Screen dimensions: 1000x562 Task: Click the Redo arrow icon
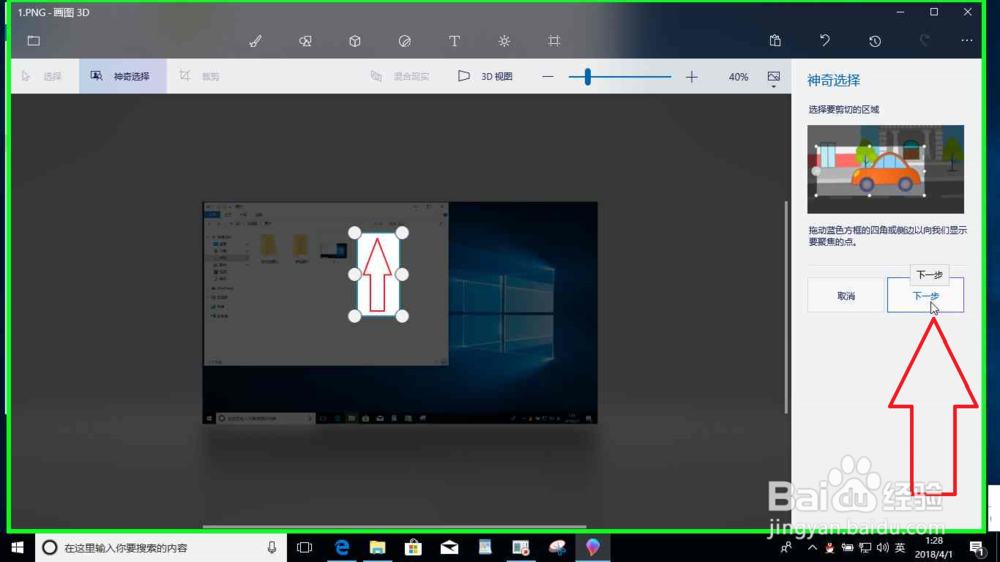[925, 41]
